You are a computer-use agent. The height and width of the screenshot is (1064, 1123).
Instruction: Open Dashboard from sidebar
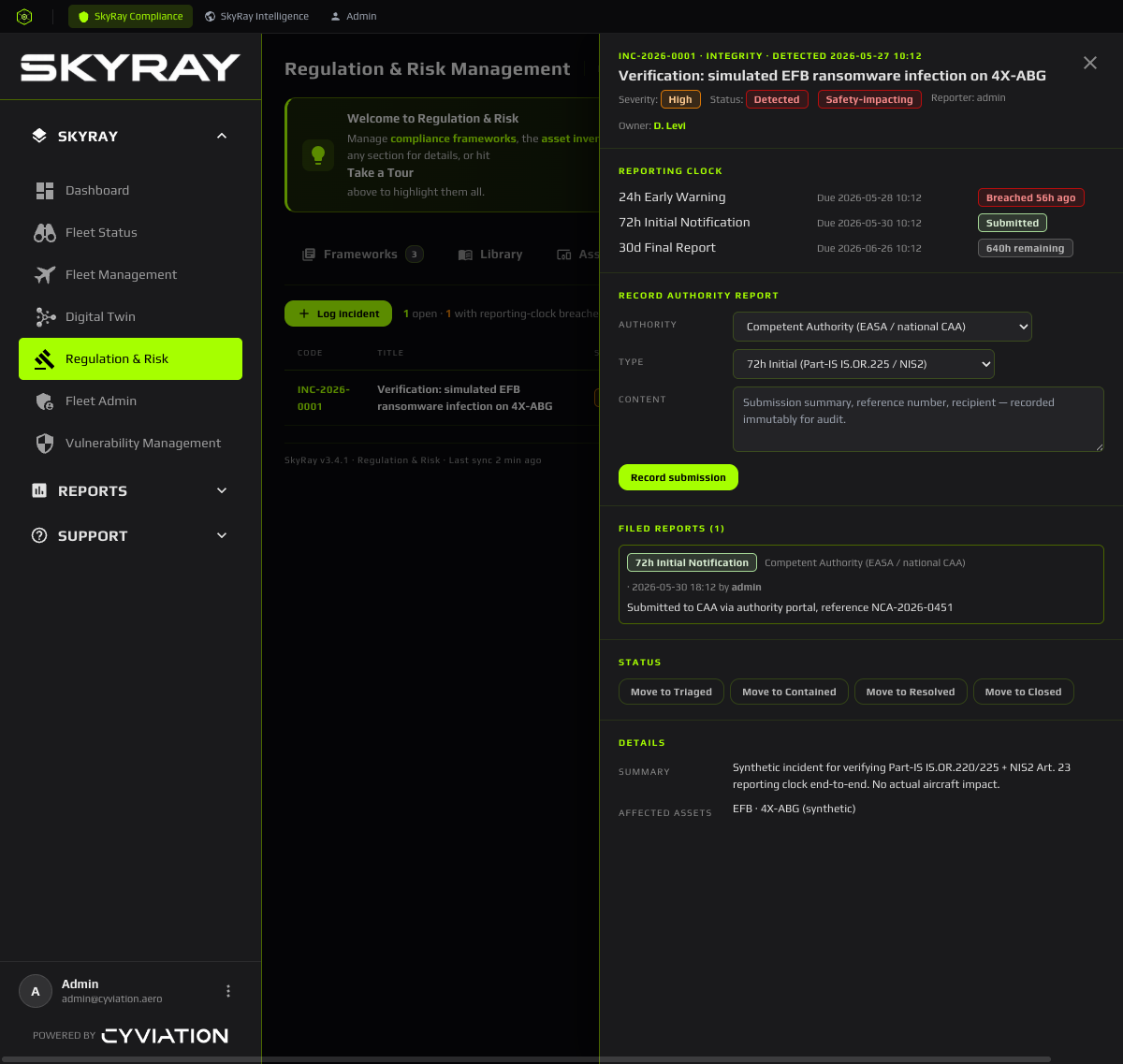(x=130, y=190)
